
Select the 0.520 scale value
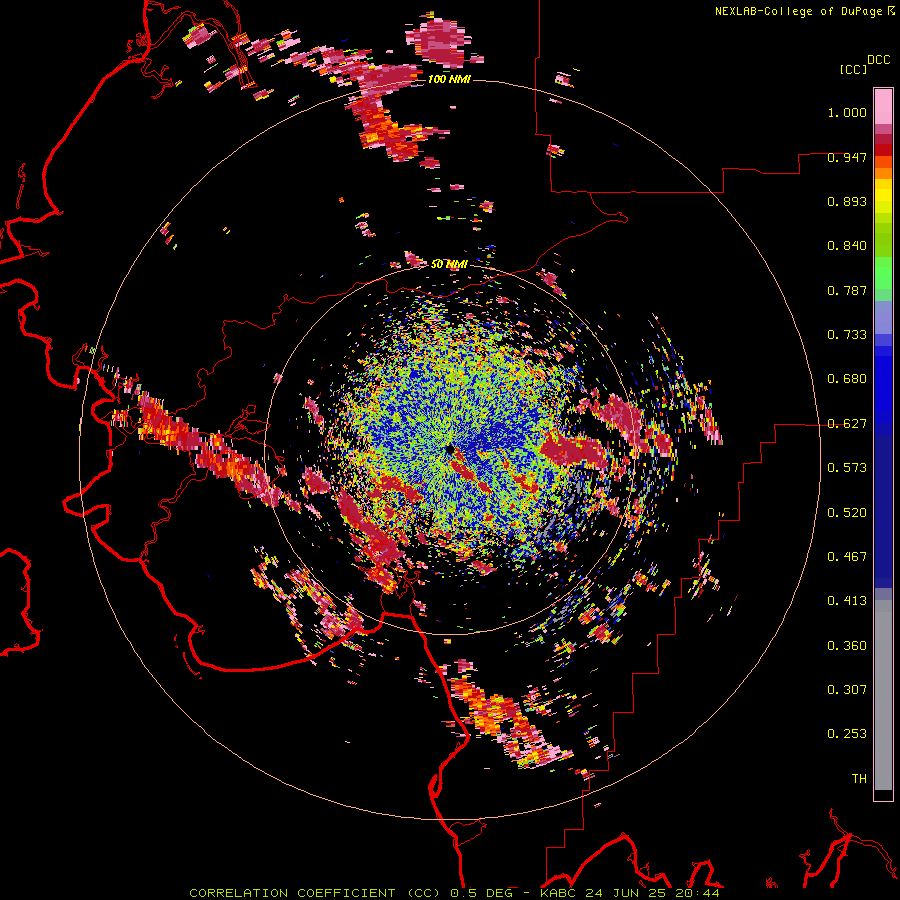(x=847, y=513)
